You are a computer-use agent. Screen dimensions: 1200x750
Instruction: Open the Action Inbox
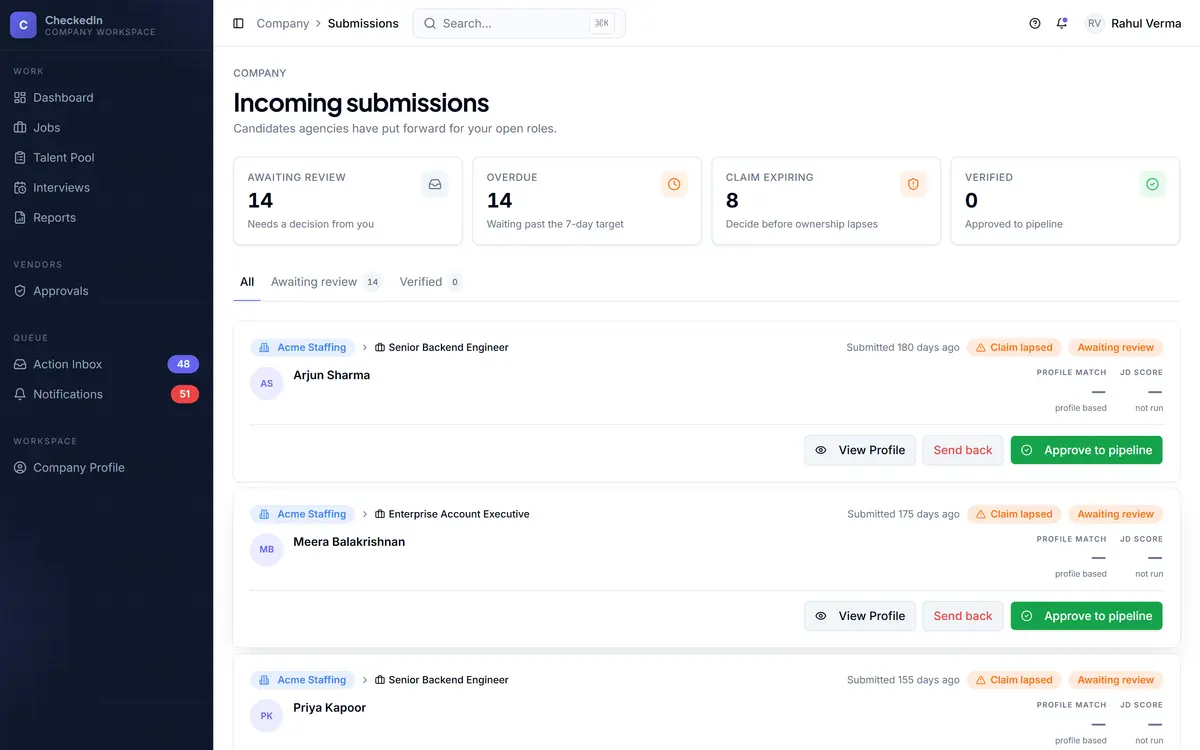[106, 364]
